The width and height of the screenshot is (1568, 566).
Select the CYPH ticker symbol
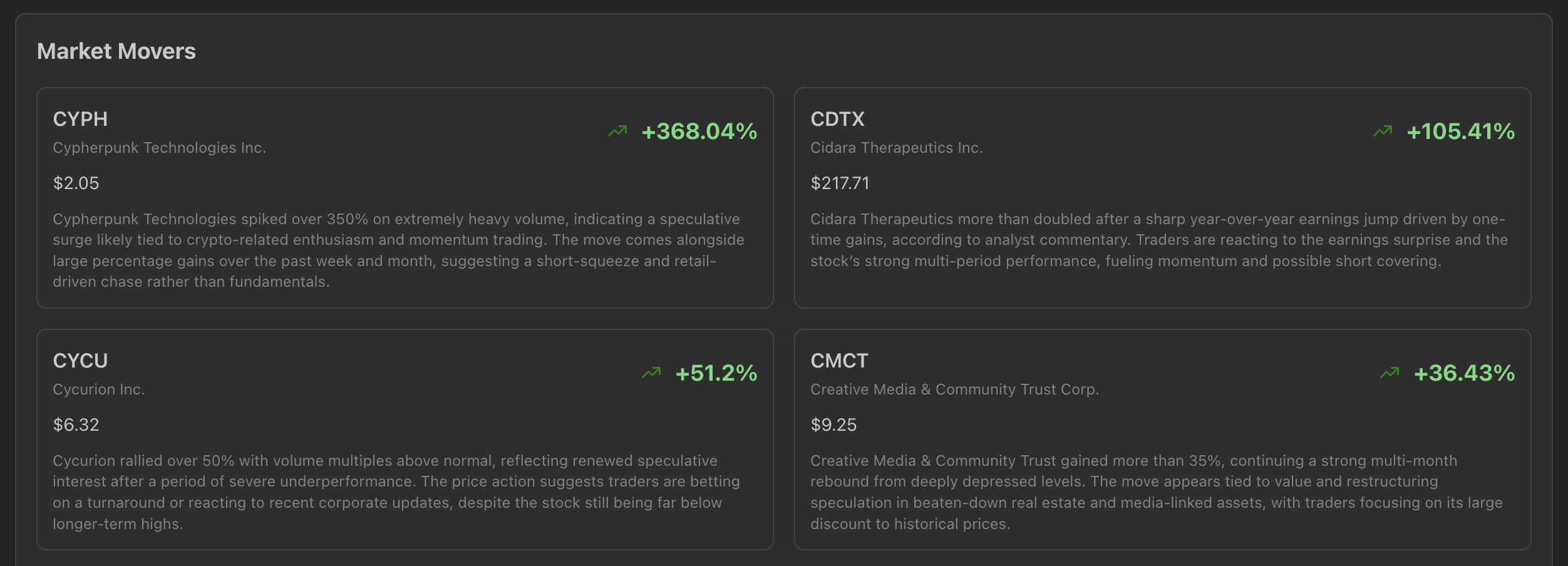click(80, 119)
